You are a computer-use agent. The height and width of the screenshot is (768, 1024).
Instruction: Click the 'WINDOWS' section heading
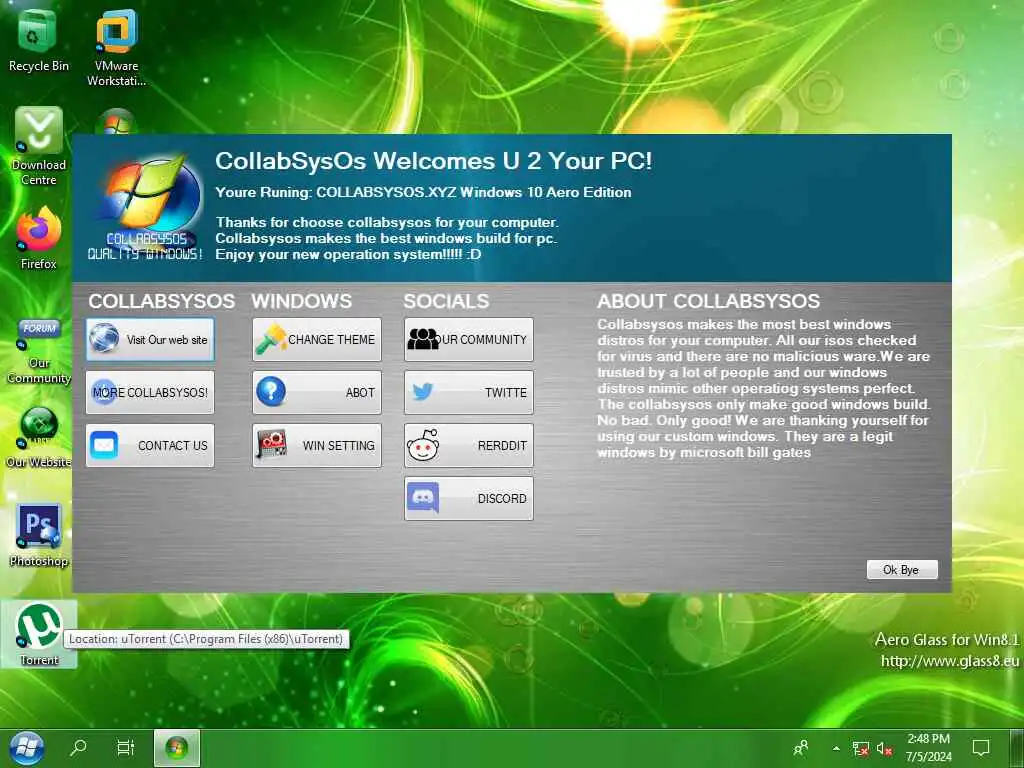302,301
